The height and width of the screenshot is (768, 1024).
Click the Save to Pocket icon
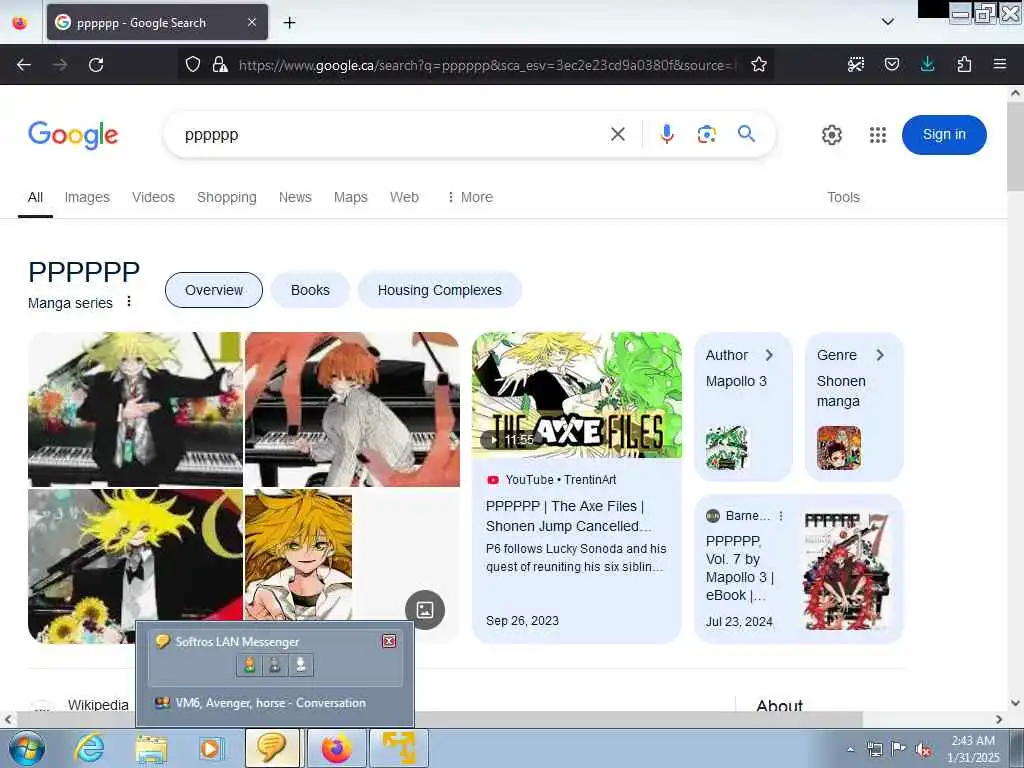pyautogui.click(x=891, y=64)
